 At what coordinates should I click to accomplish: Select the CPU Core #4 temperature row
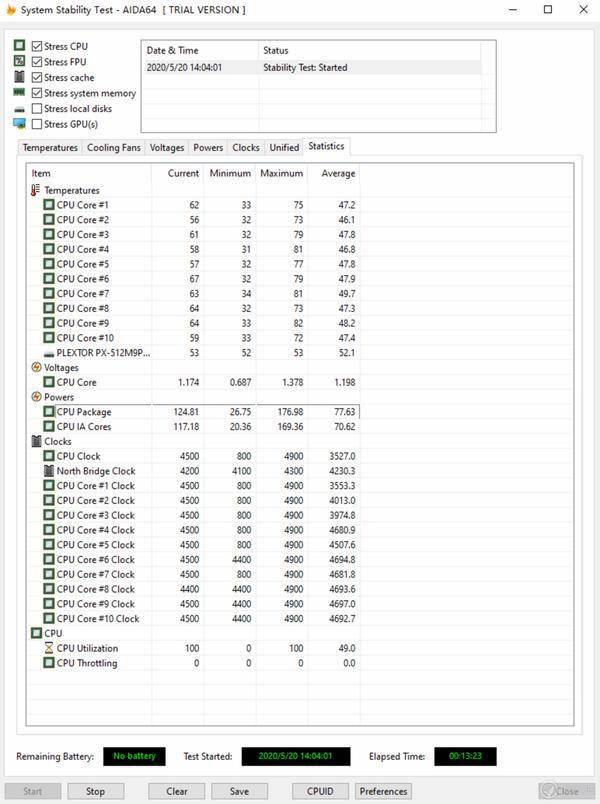tap(194, 249)
